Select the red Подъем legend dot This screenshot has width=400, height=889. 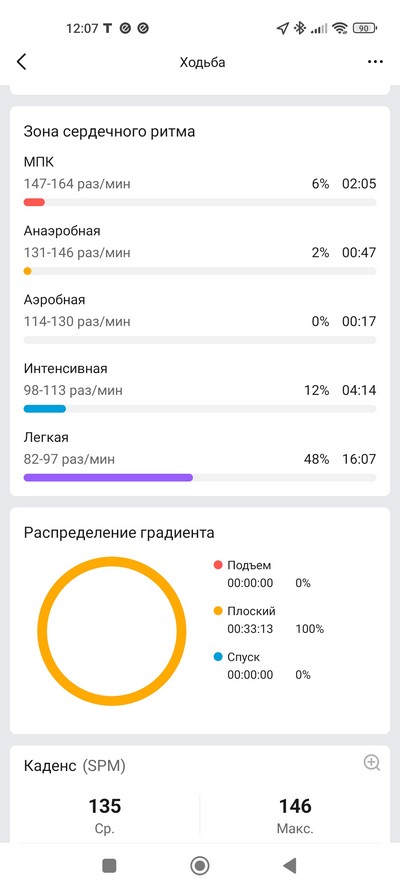pyautogui.click(x=218, y=565)
